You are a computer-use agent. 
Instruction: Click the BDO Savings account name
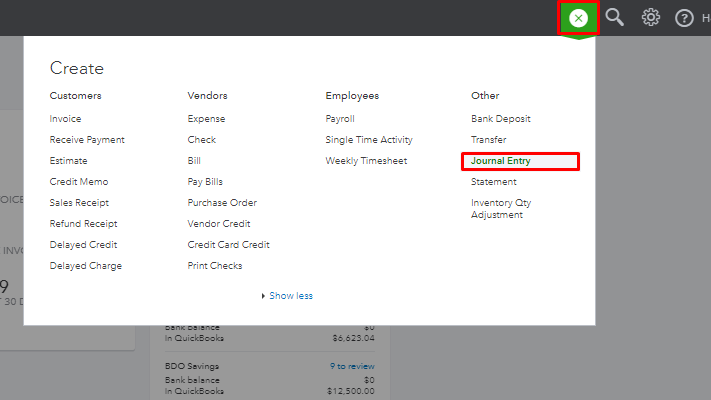[x=192, y=366]
